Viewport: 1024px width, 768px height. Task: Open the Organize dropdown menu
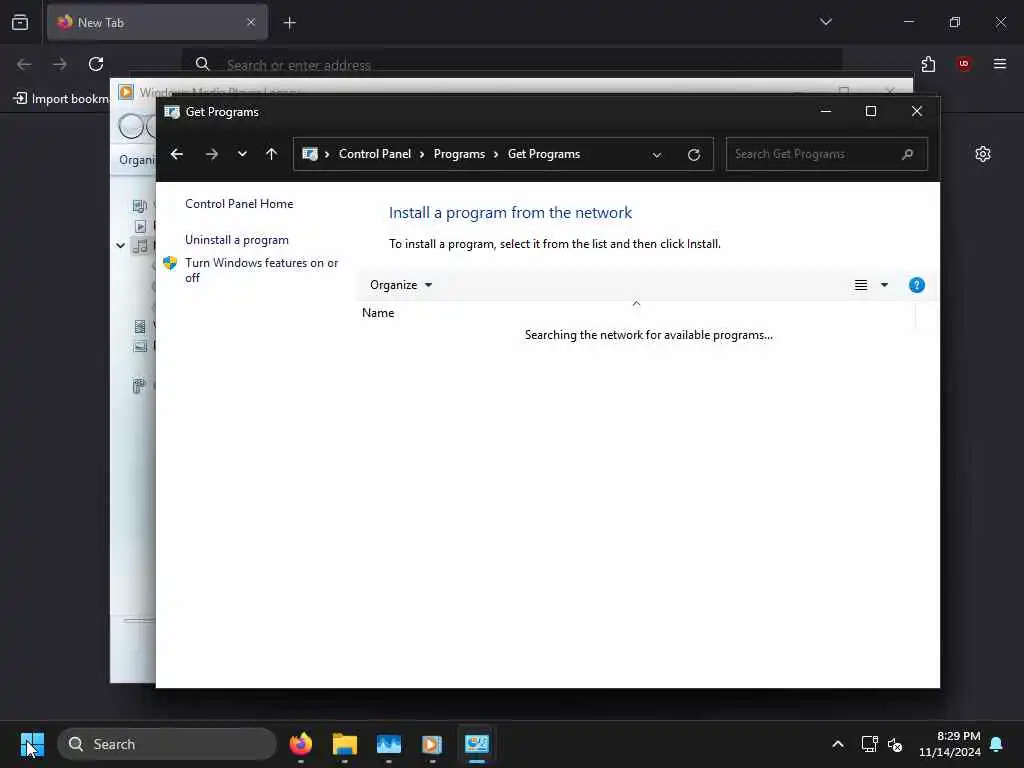[400, 285]
